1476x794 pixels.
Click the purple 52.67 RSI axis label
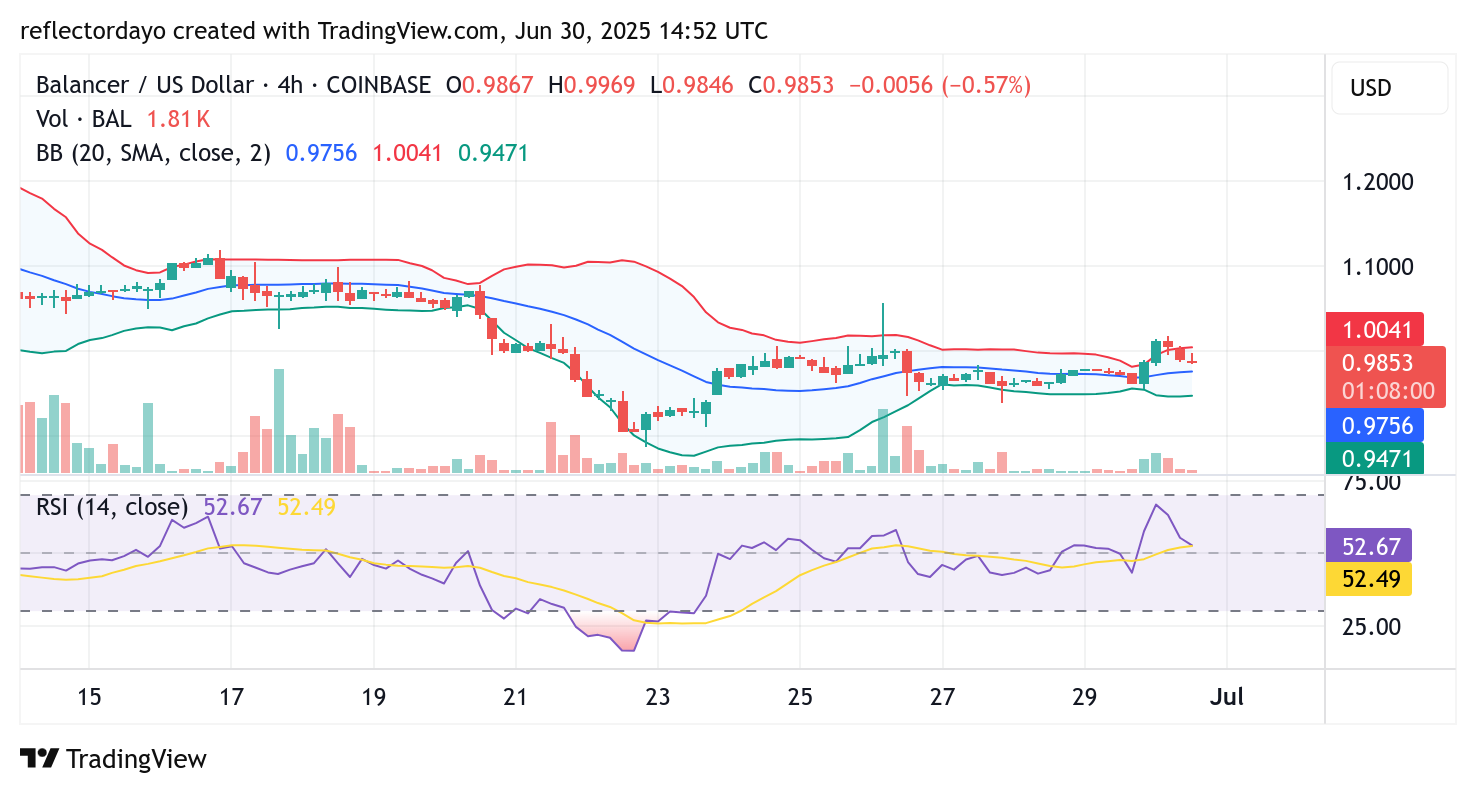click(1368, 546)
